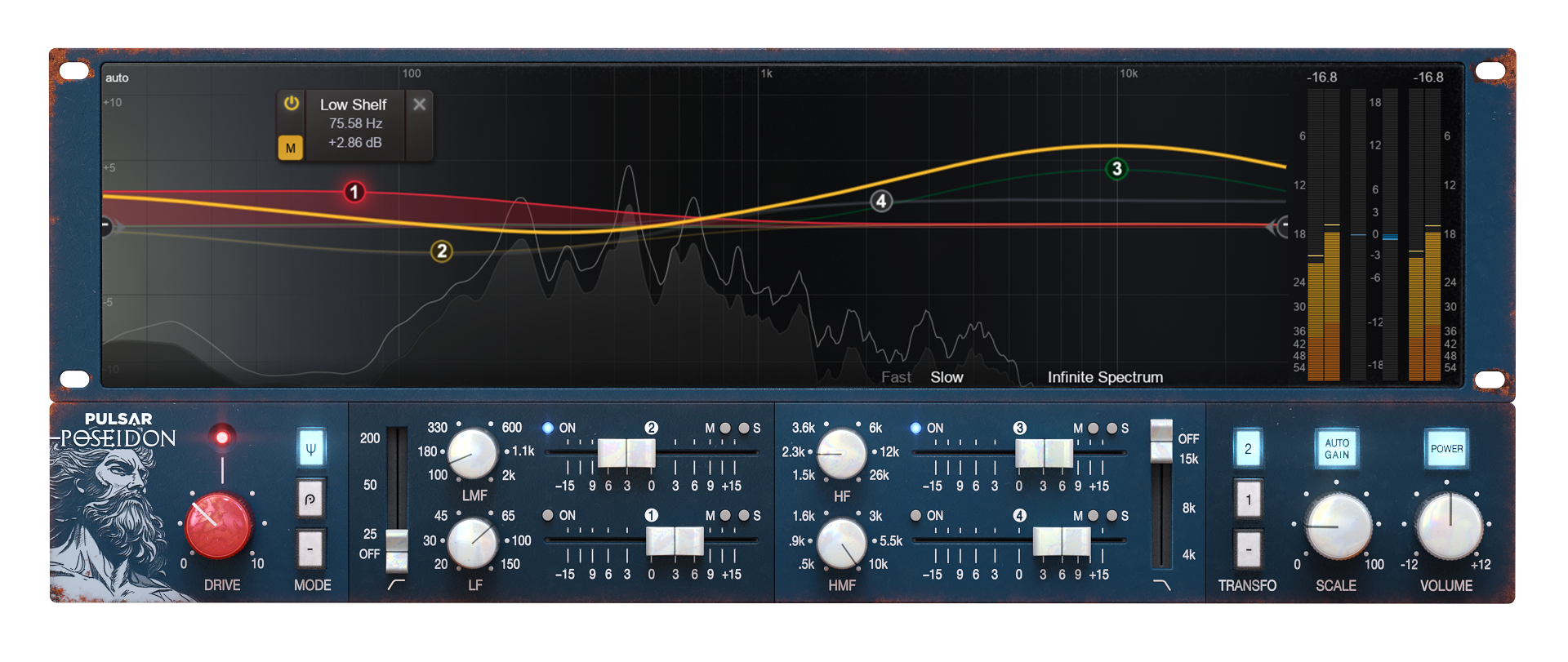This screenshot has height=662, width=1568.
Task: Toggle band 4 ON switch
Action: coord(915,515)
